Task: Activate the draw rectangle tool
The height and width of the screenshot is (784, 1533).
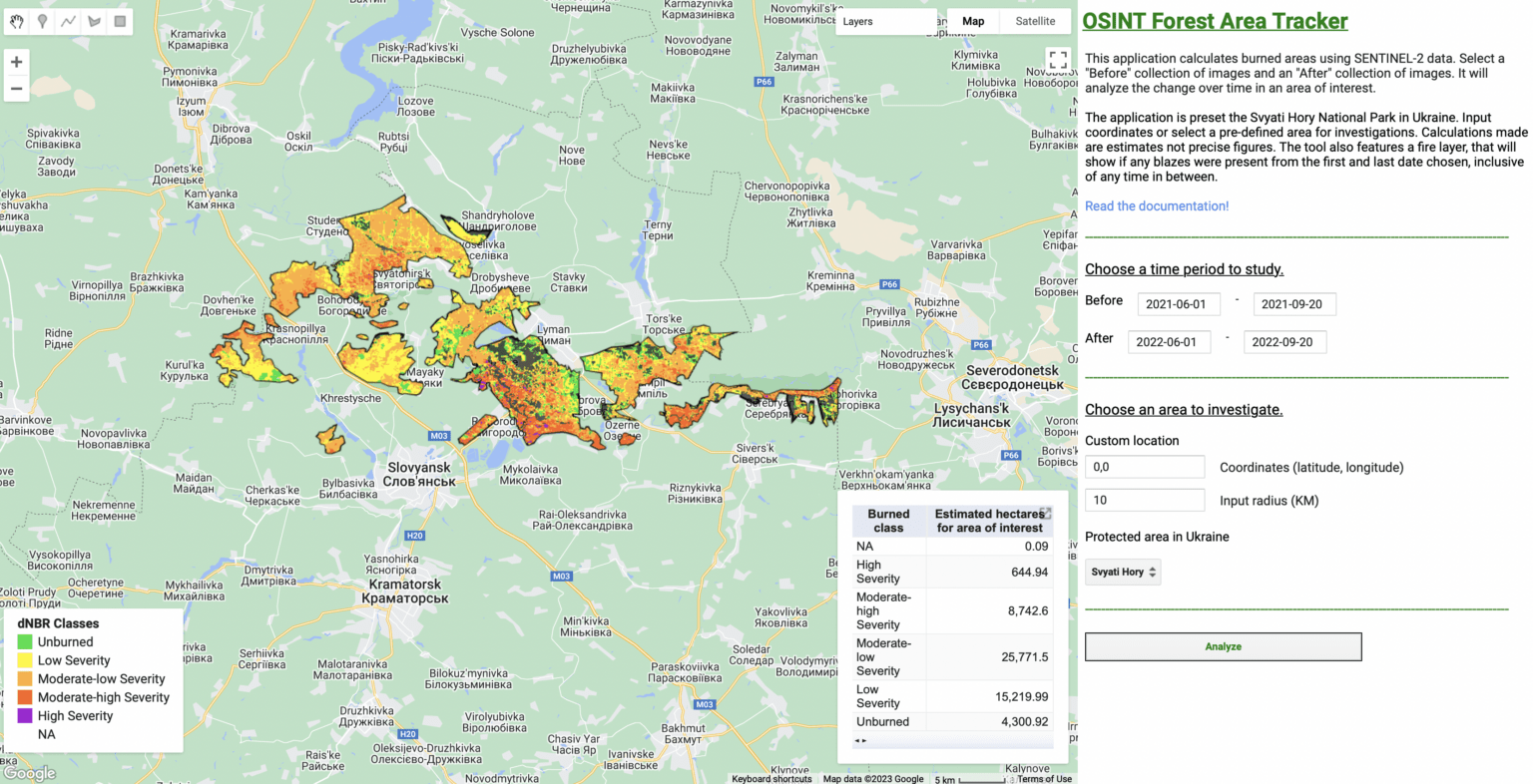Action: 120,21
